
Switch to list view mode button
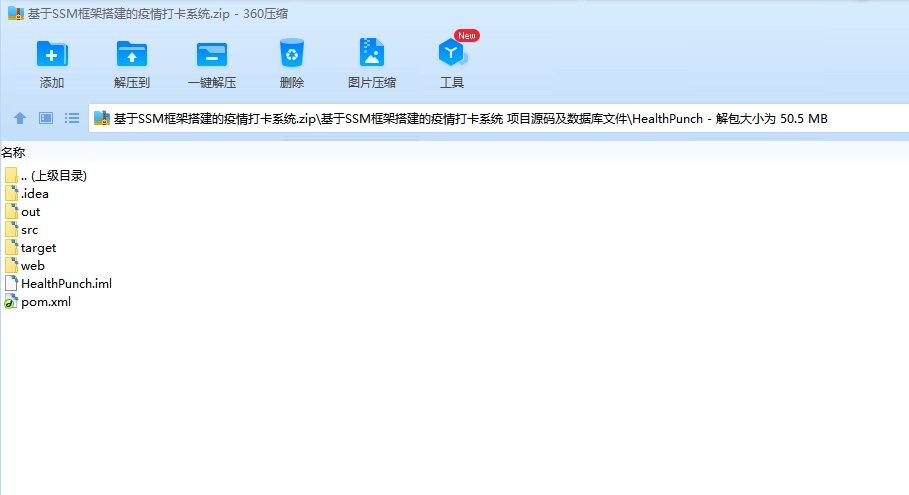pyautogui.click(x=72, y=118)
